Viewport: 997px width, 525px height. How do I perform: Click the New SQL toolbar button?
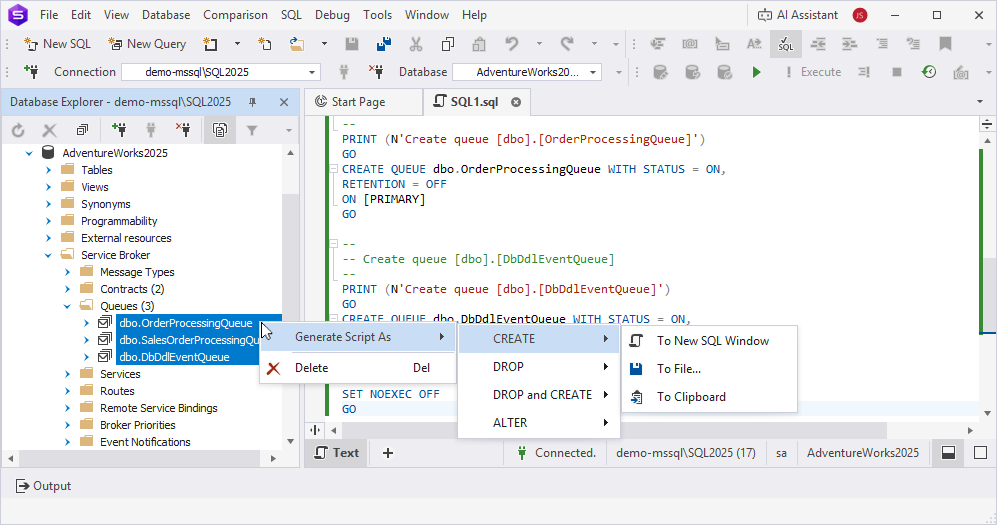(x=57, y=44)
